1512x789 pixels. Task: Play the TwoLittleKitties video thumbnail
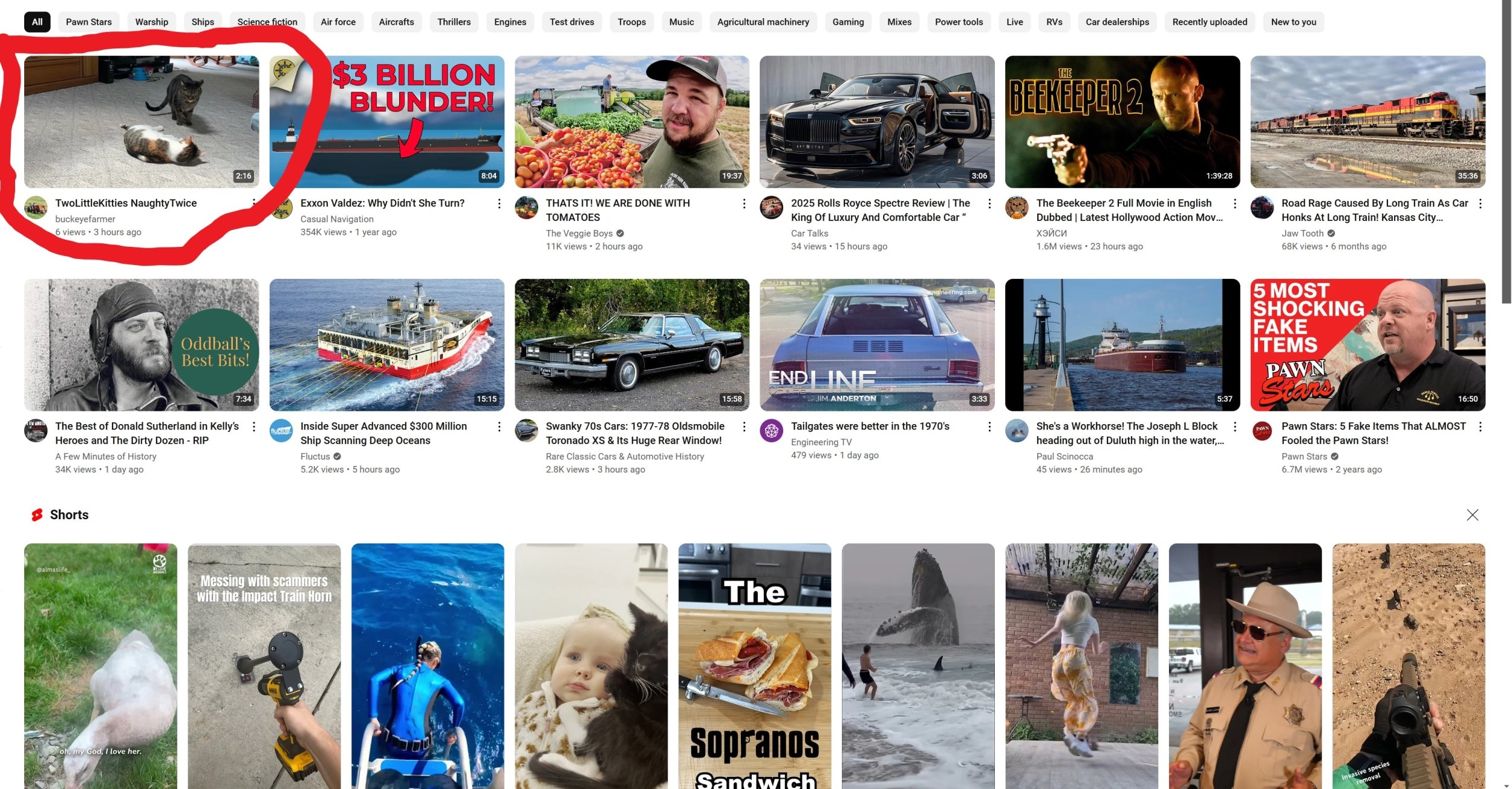(x=142, y=122)
